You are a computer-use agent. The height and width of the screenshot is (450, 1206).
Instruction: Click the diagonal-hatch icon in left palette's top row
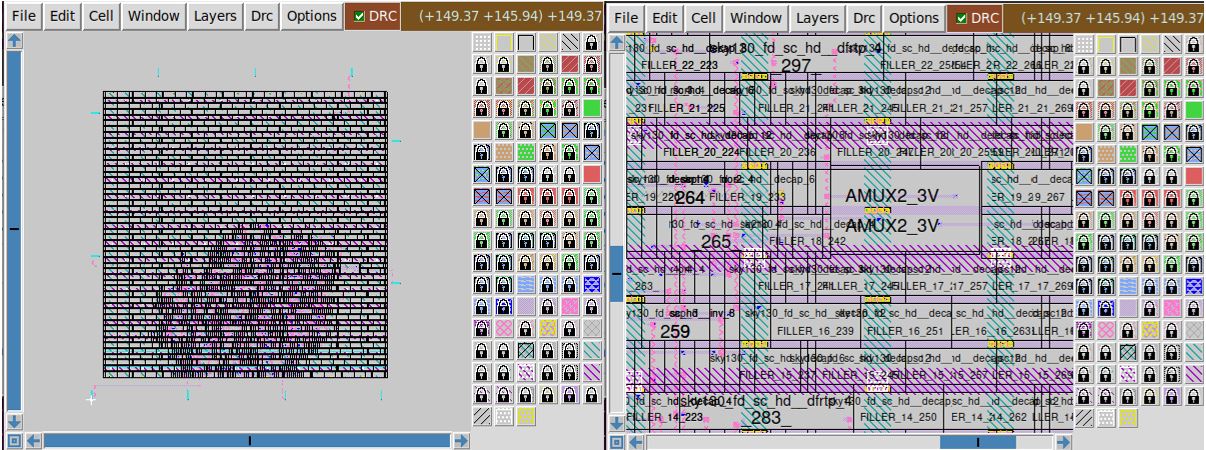click(569, 42)
